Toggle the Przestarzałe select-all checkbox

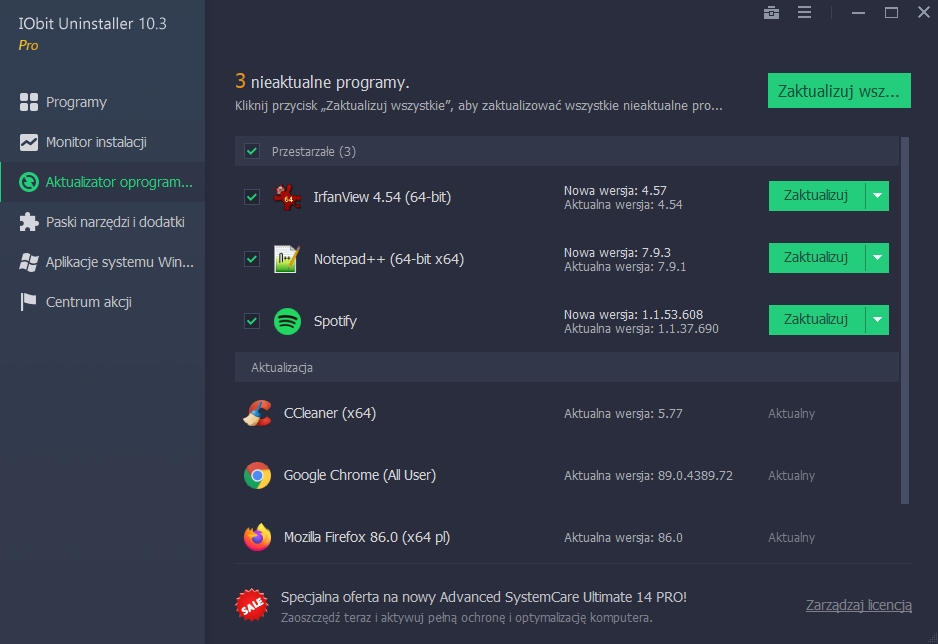(252, 151)
